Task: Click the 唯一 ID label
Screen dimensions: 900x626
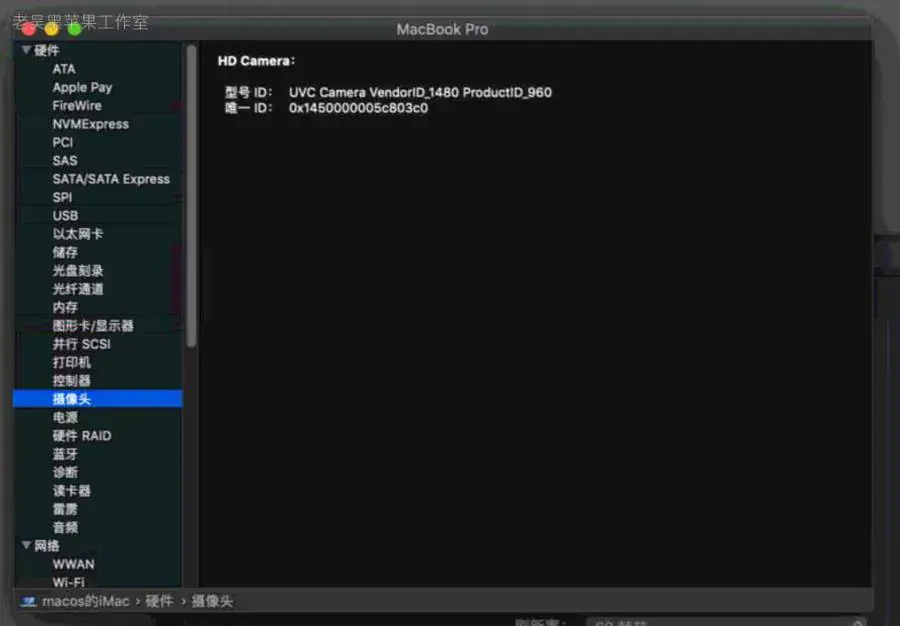Action: (248, 108)
